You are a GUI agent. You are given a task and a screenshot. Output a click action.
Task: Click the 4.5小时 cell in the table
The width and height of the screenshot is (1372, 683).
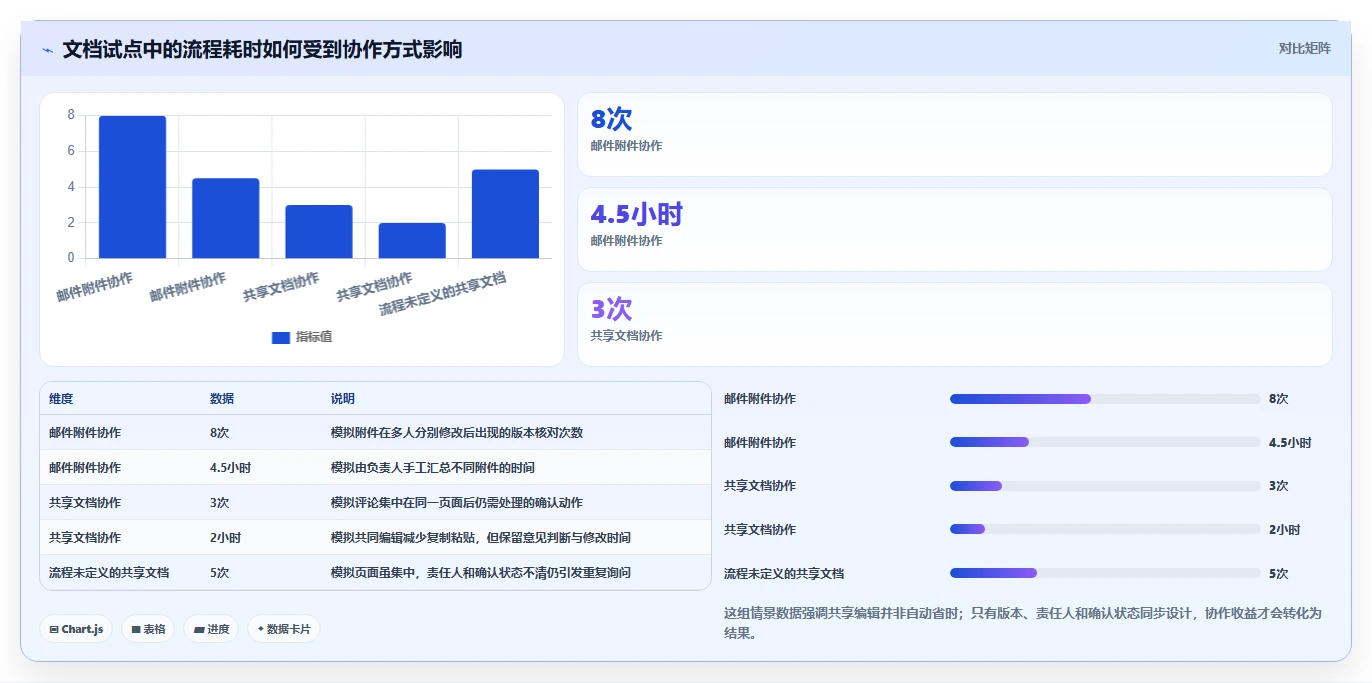[230, 468]
